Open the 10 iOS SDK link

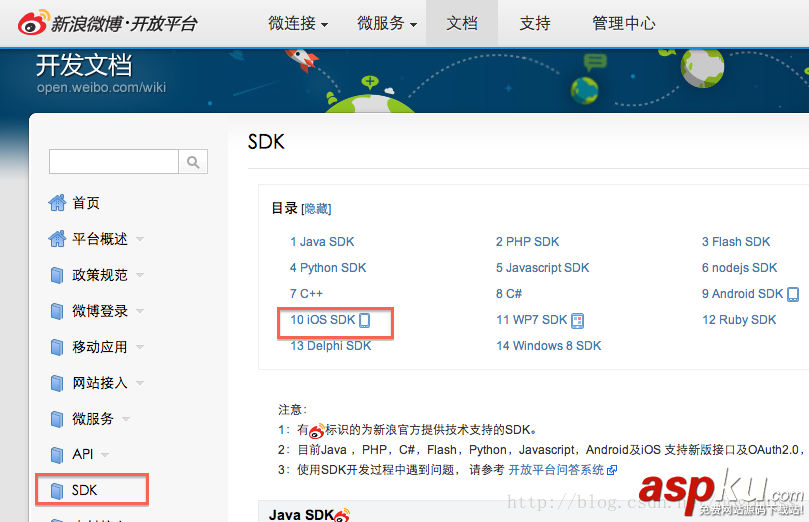pyautogui.click(x=322, y=320)
